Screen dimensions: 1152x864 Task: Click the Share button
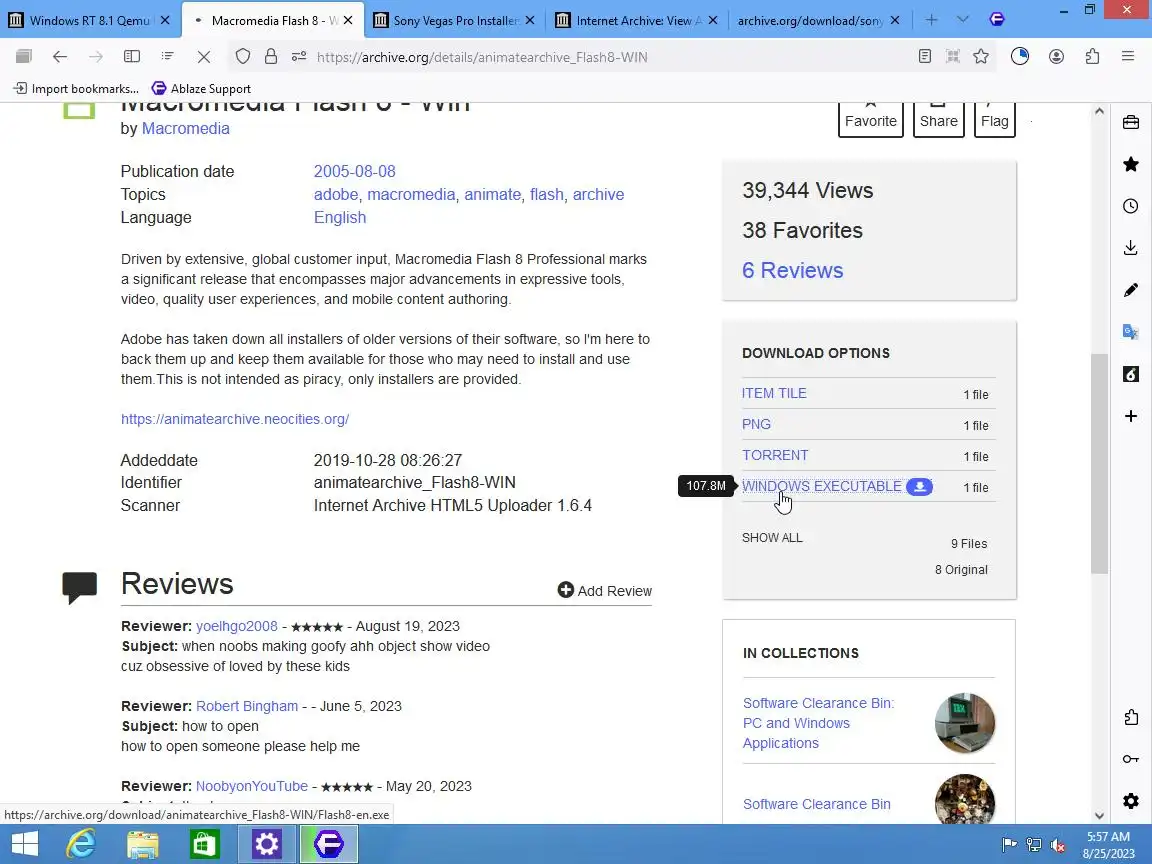point(938,118)
